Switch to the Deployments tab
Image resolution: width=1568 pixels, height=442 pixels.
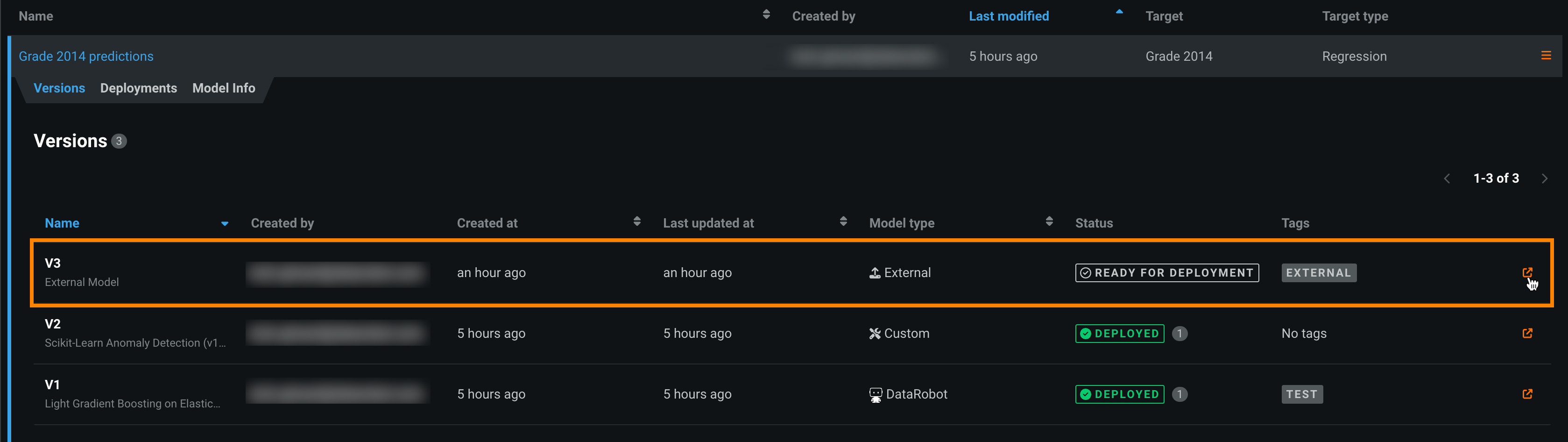pos(138,88)
